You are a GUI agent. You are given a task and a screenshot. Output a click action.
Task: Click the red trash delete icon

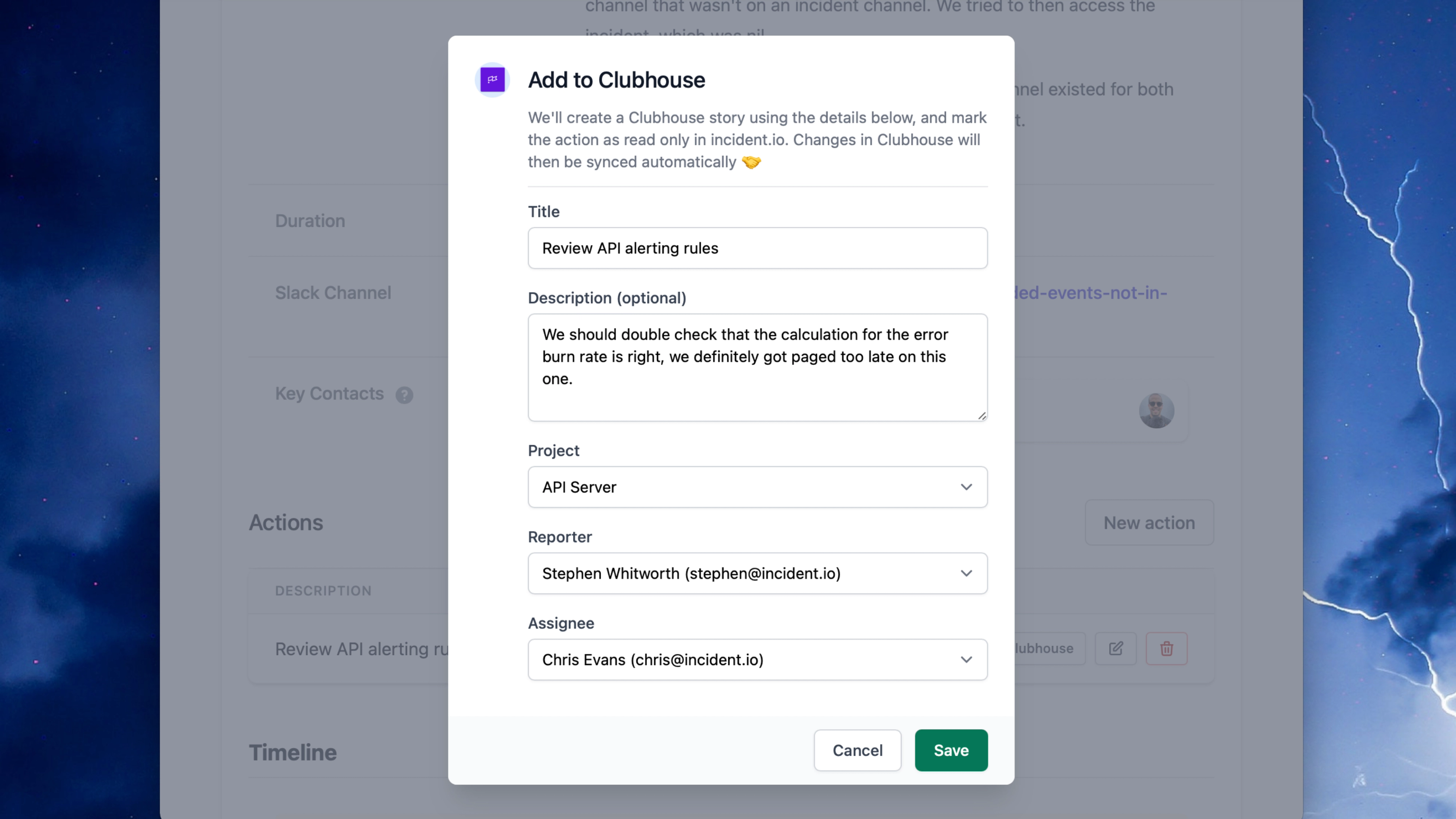(x=1166, y=648)
